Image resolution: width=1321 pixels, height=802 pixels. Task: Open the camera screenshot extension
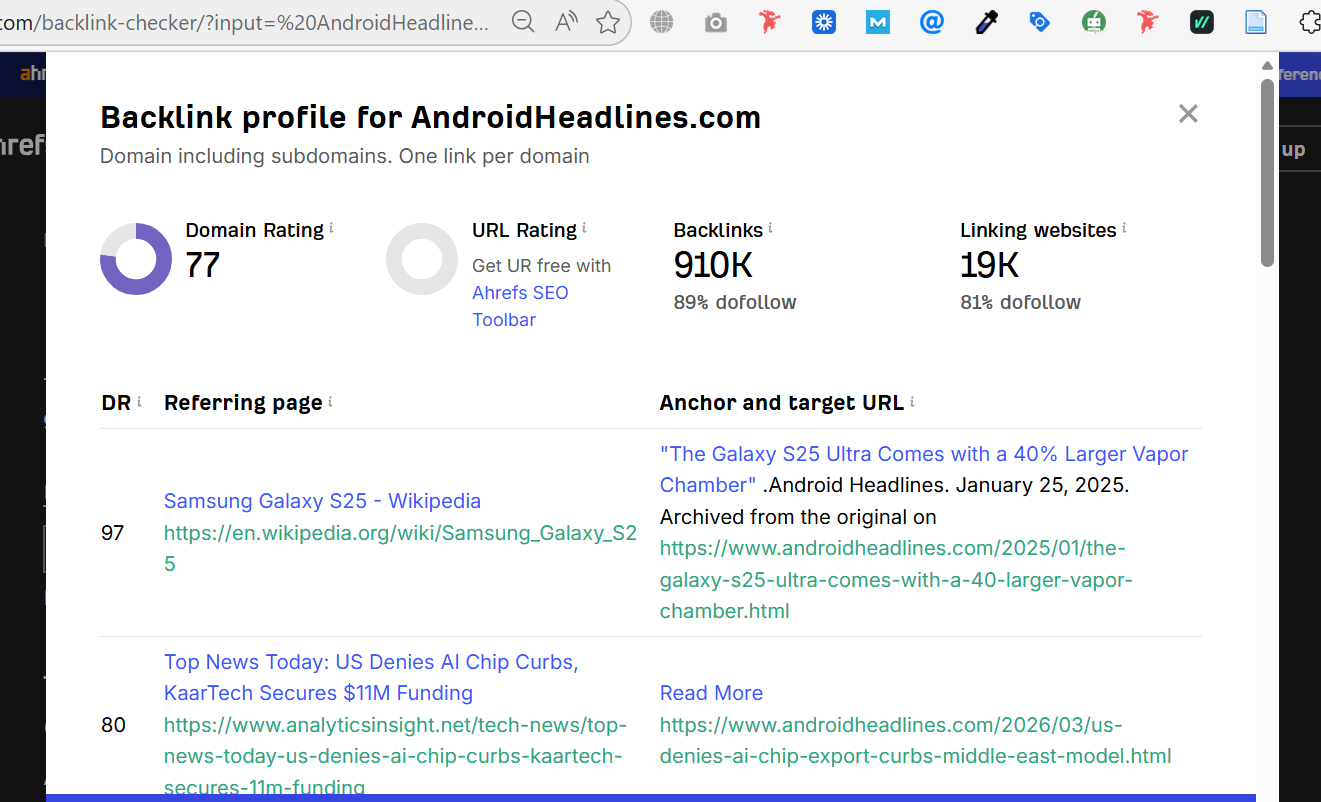[715, 21]
